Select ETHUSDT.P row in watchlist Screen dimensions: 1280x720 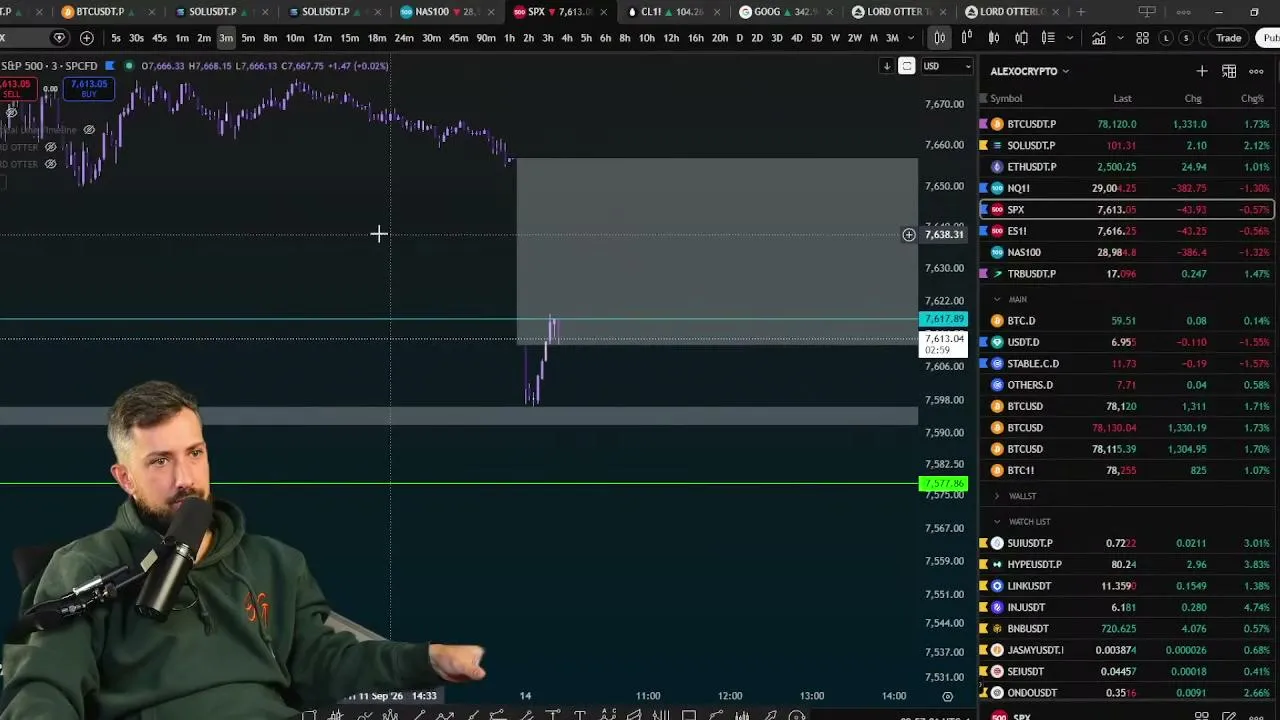(1127, 167)
